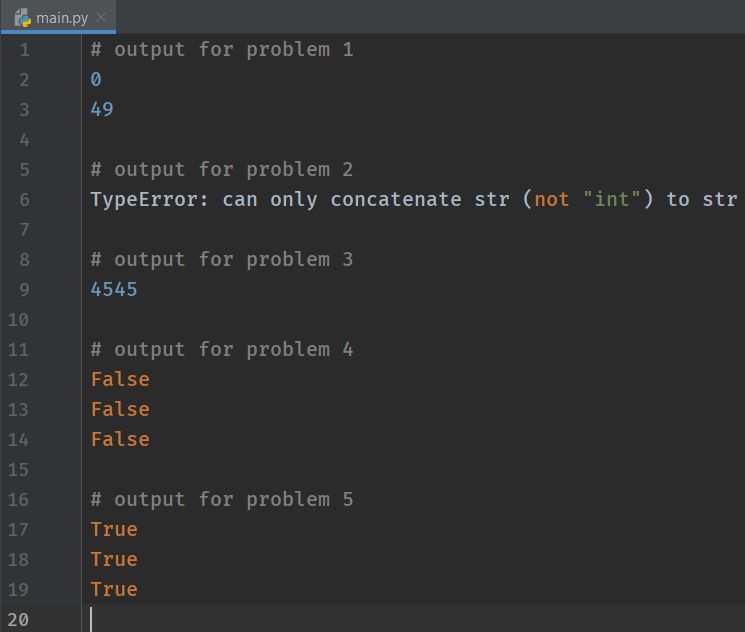Click the True value on line 18
The image size is (745, 632).
[x=114, y=559]
